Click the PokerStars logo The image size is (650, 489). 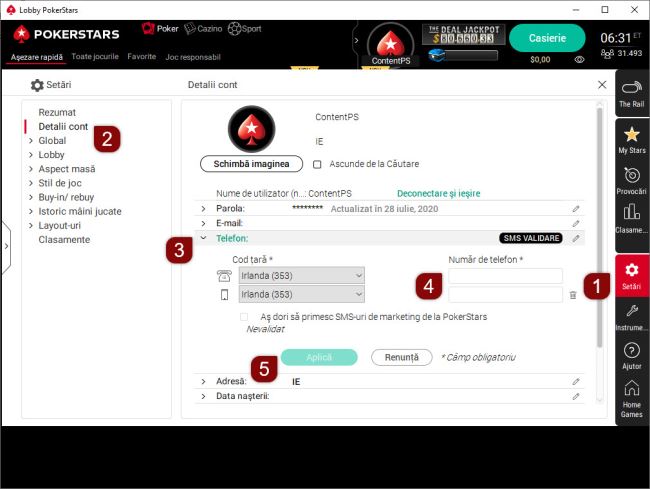pos(66,34)
